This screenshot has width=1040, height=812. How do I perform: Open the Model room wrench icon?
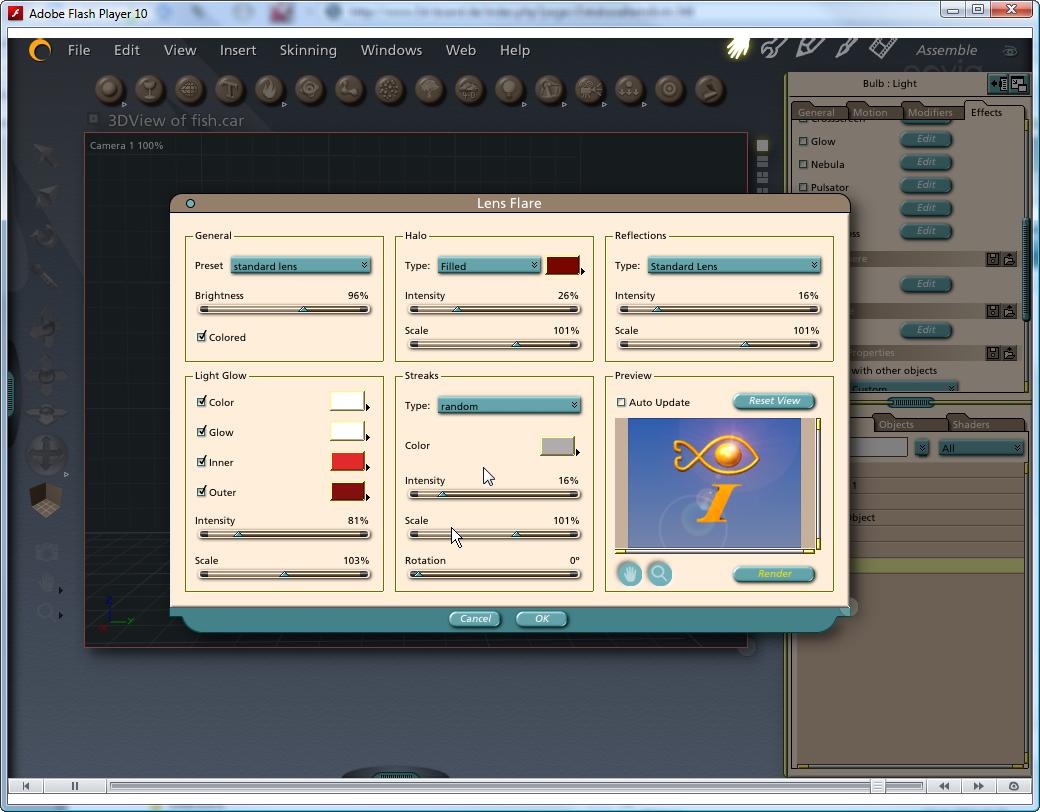click(x=774, y=47)
